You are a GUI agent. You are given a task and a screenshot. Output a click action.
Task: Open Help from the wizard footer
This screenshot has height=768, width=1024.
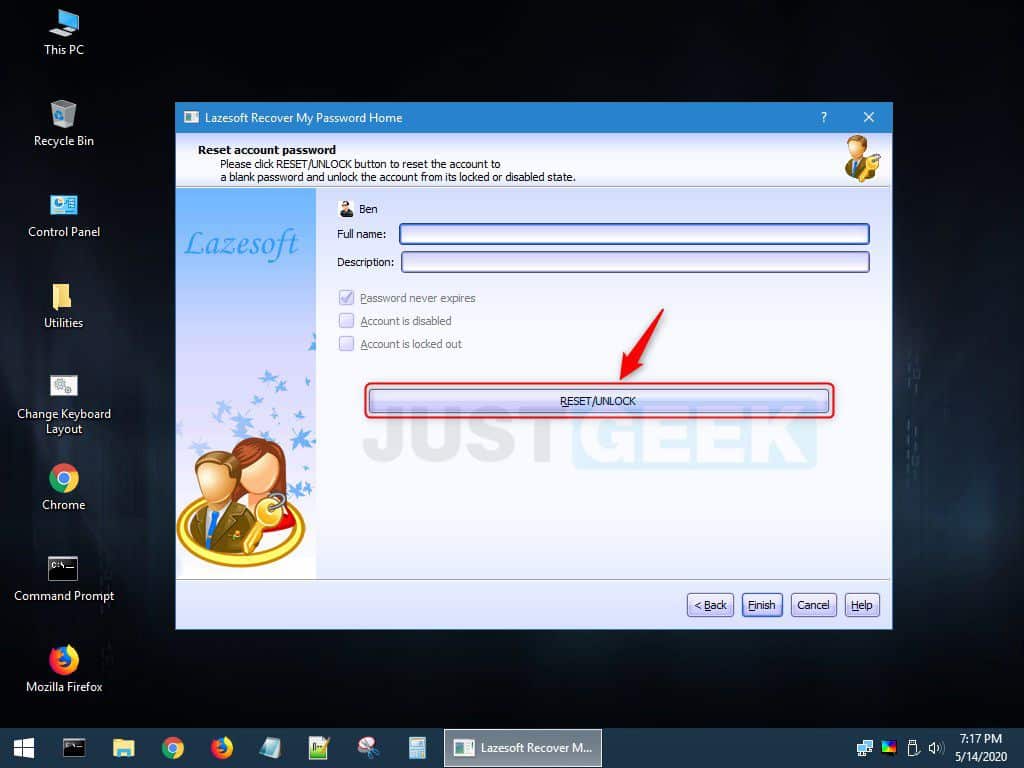(862, 605)
